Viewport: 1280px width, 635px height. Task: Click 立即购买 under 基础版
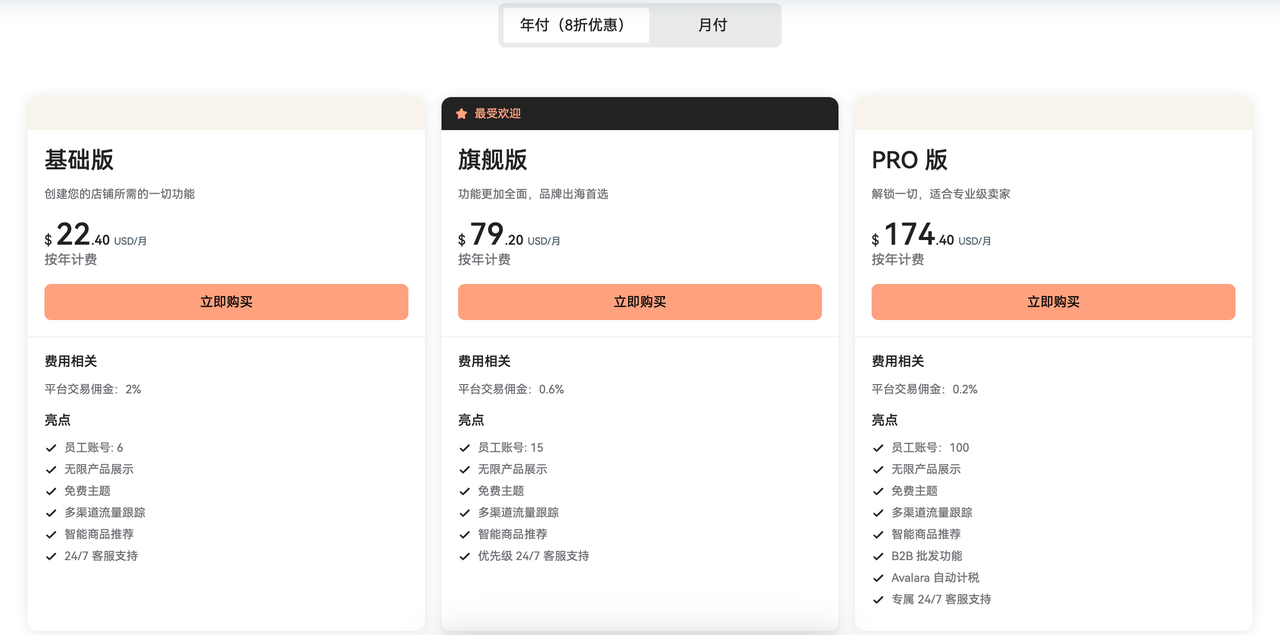(x=225, y=302)
